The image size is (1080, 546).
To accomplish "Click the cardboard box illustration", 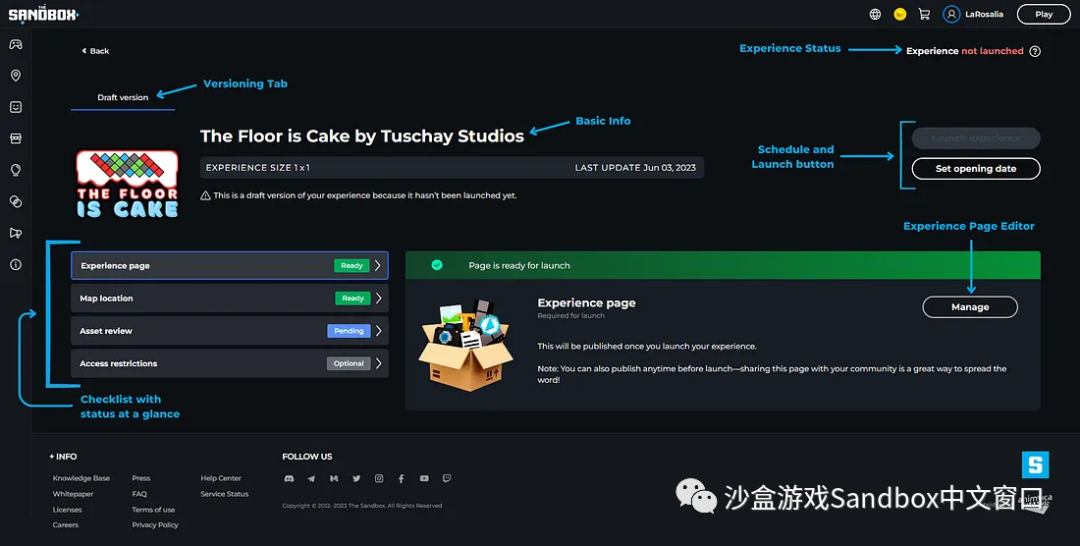I will click(466, 345).
